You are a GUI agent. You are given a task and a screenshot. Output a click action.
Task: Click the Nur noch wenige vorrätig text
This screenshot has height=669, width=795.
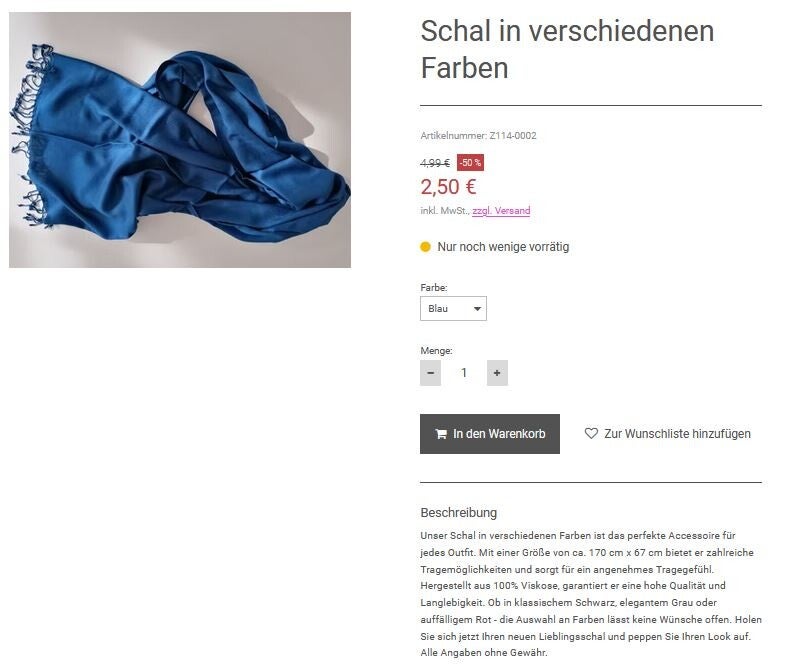coord(503,247)
